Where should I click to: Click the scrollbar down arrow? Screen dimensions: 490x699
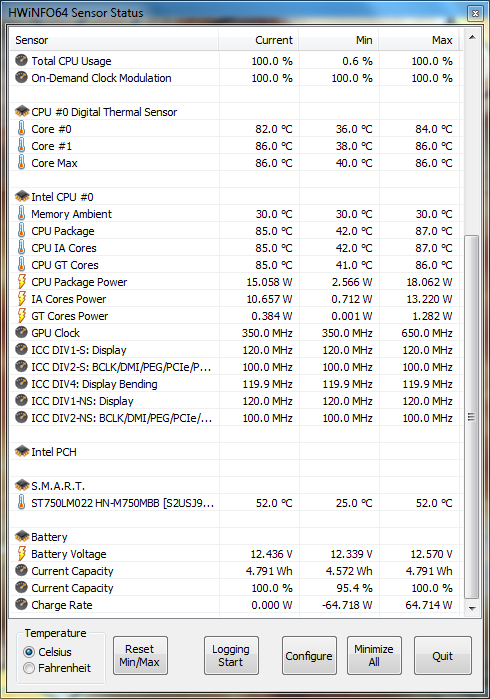click(472, 608)
